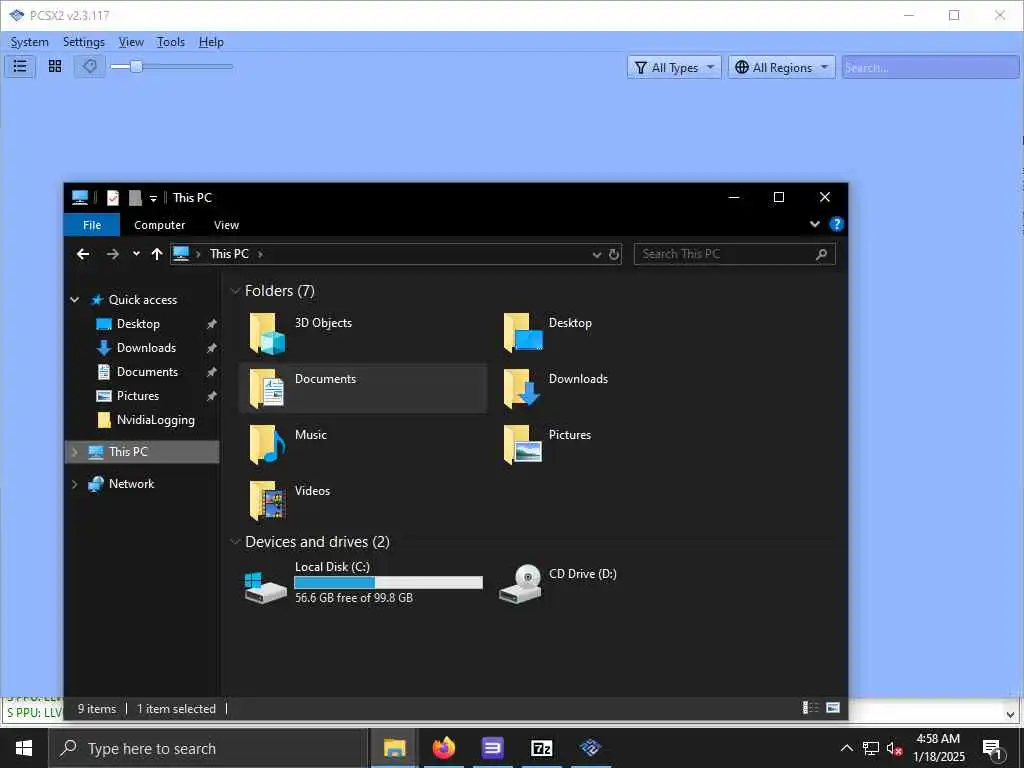Open Customize Quick Access Toolbar dropdown
Screen dimensions: 1024x768
click(153, 198)
